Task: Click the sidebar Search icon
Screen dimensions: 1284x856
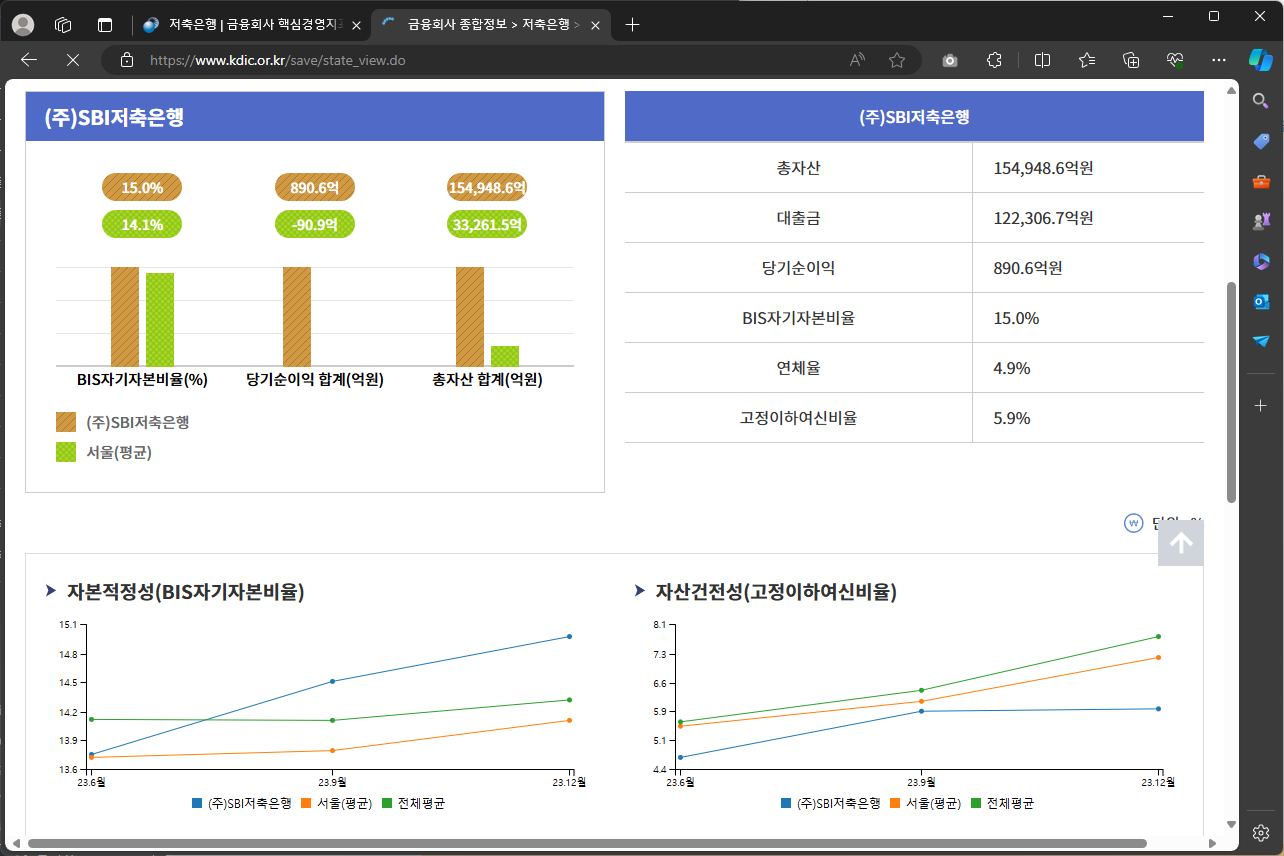Action: 1261,100
